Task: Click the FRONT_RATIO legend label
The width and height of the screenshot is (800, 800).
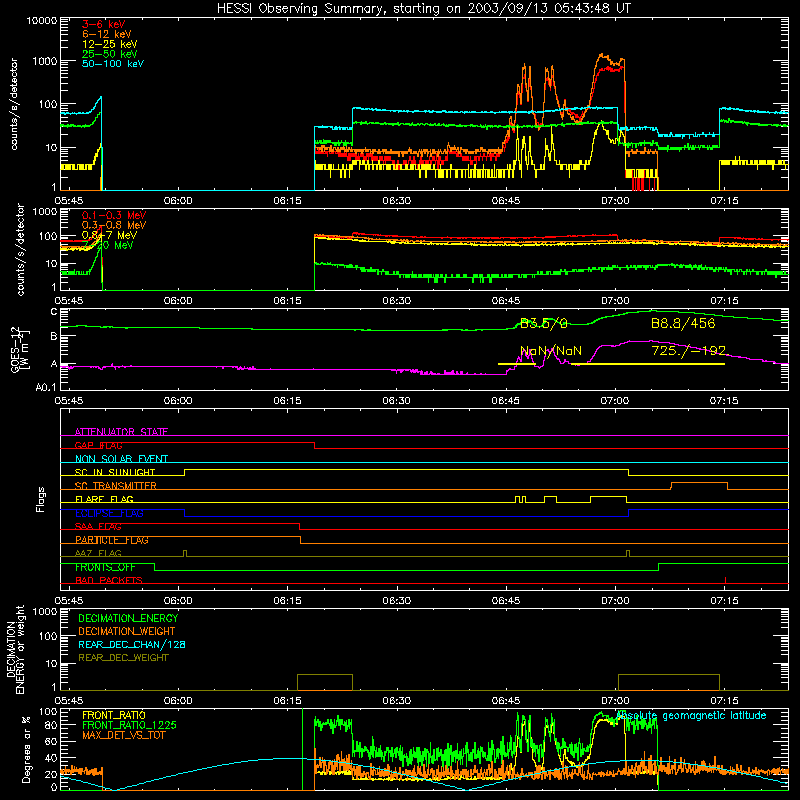Action: pos(114,715)
